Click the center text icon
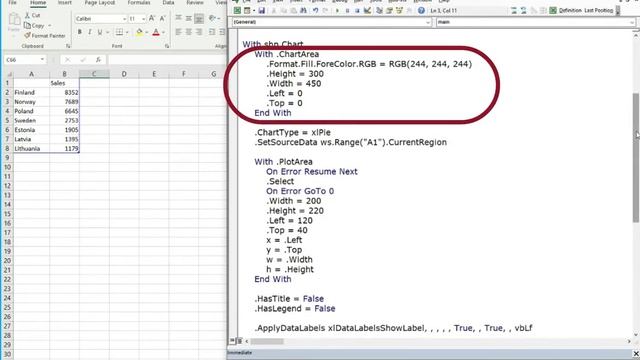This screenshot has height=360, width=640. (189, 32)
